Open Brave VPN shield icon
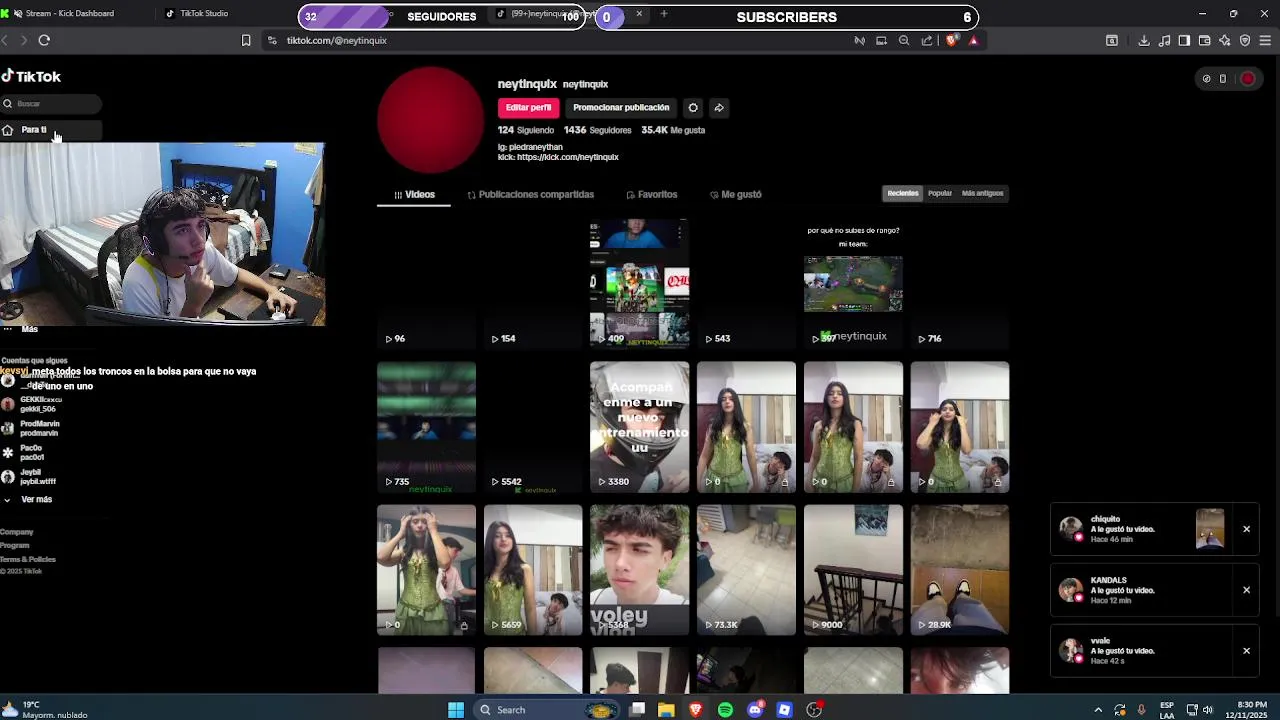The image size is (1280, 720). 1245,40
